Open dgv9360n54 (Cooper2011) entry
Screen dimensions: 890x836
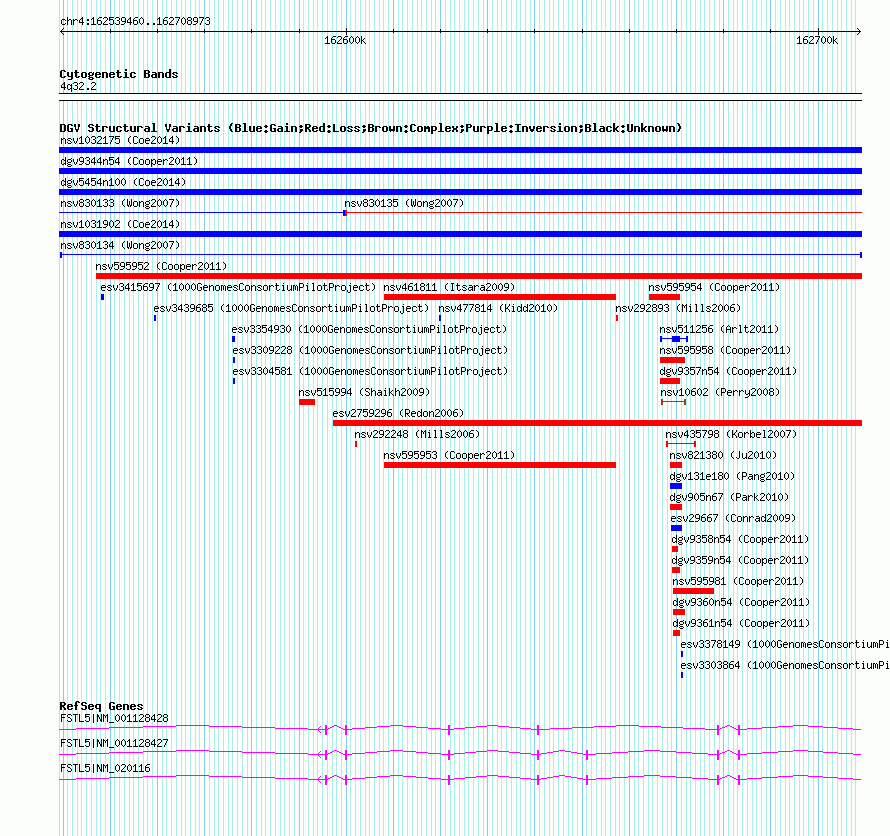click(x=741, y=602)
